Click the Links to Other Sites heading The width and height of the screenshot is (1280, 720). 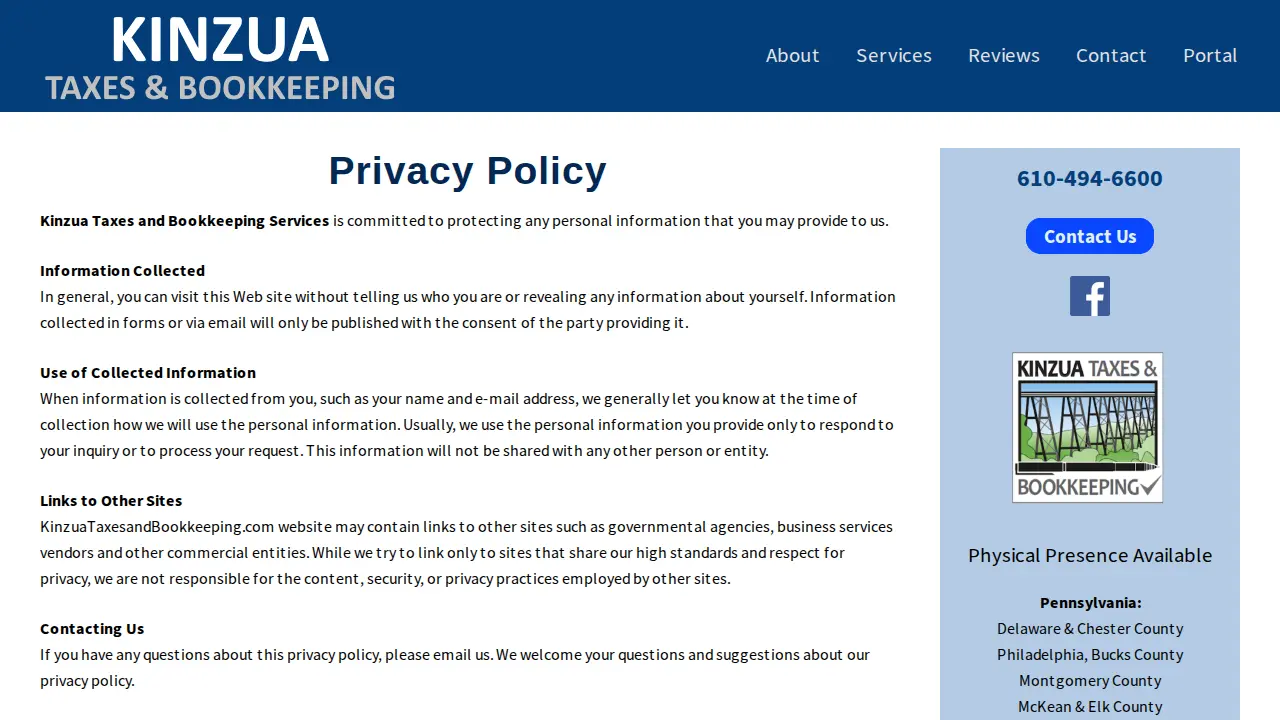pos(111,500)
